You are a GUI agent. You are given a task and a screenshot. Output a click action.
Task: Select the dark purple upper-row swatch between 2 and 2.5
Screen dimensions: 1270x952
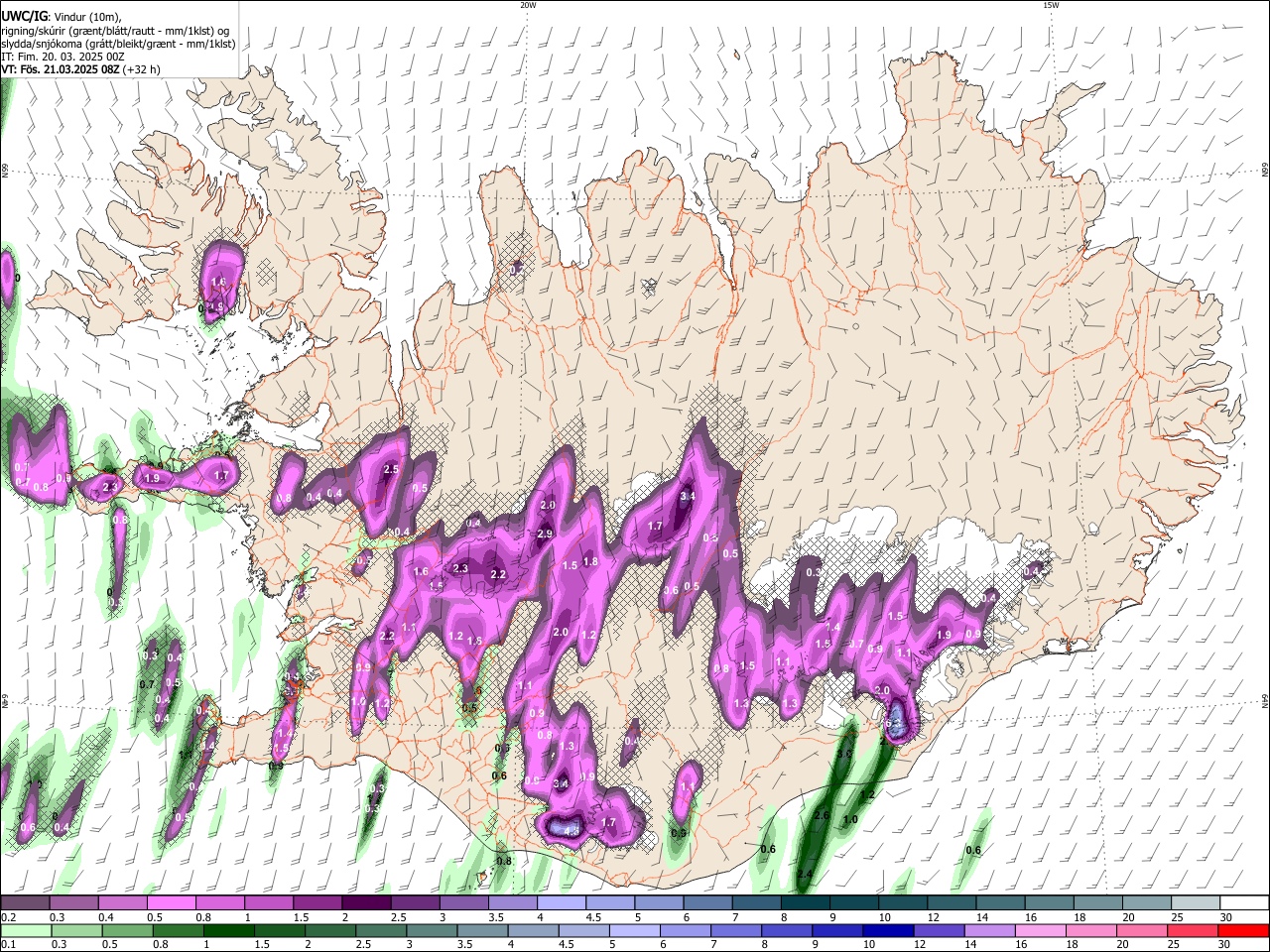pos(366,903)
